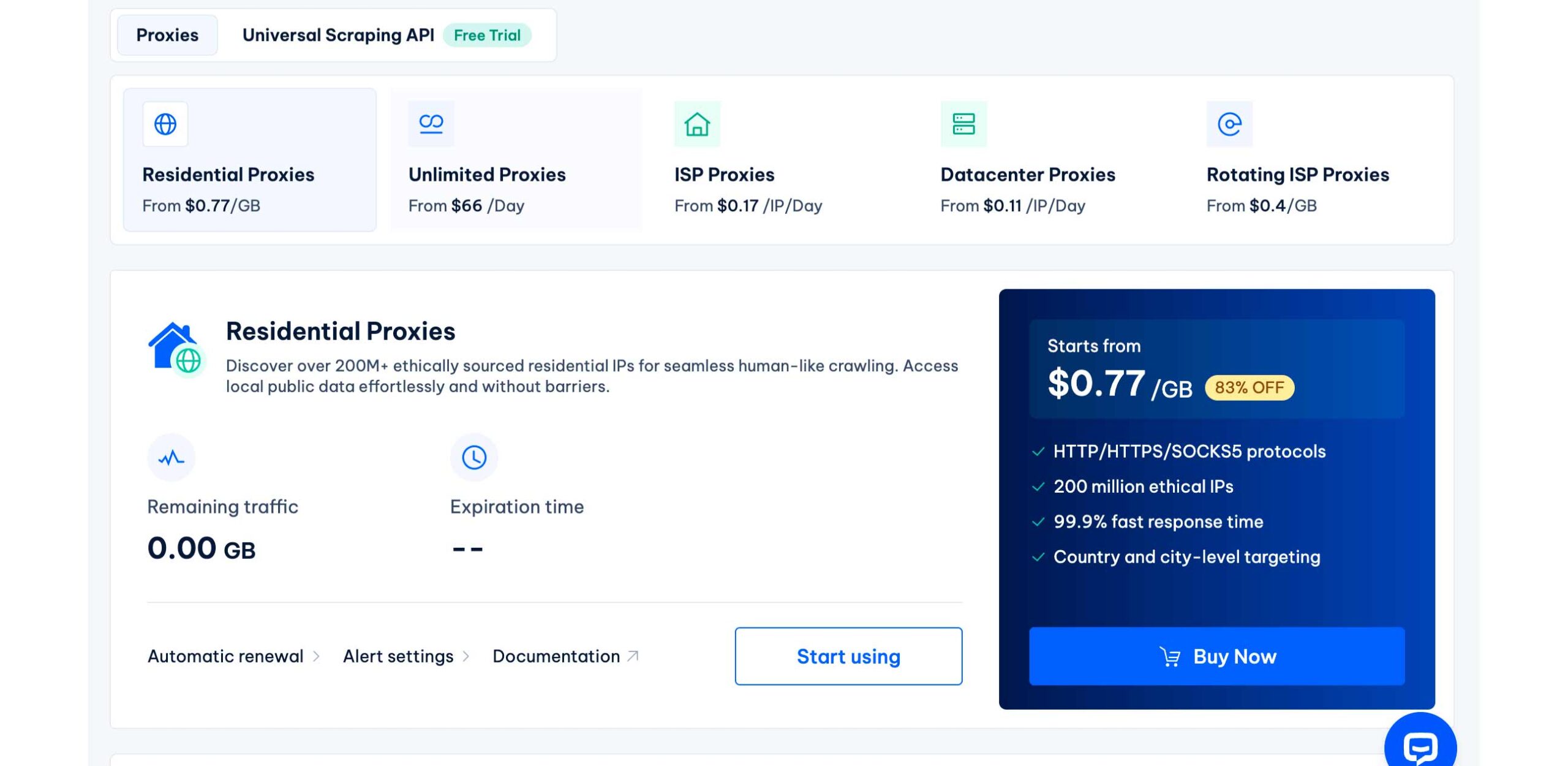
Task: Click the shopping cart icon in Buy Now
Action: coord(1170,657)
